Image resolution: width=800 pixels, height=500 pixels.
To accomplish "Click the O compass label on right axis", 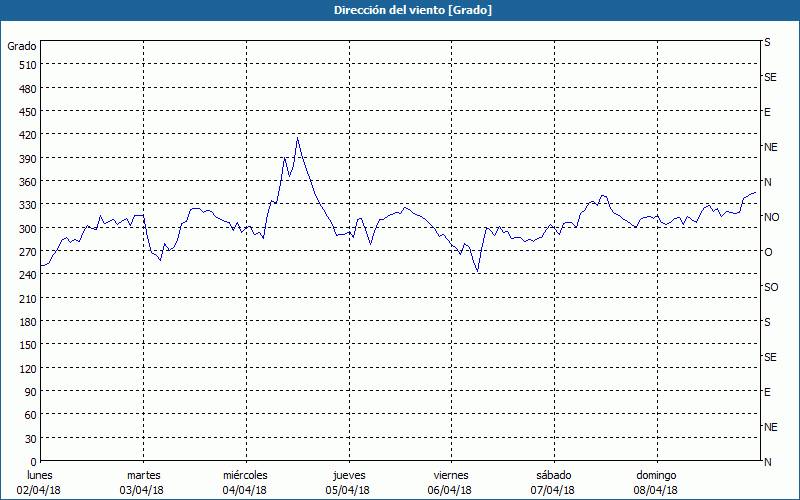I will pyautogui.click(x=768, y=252).
